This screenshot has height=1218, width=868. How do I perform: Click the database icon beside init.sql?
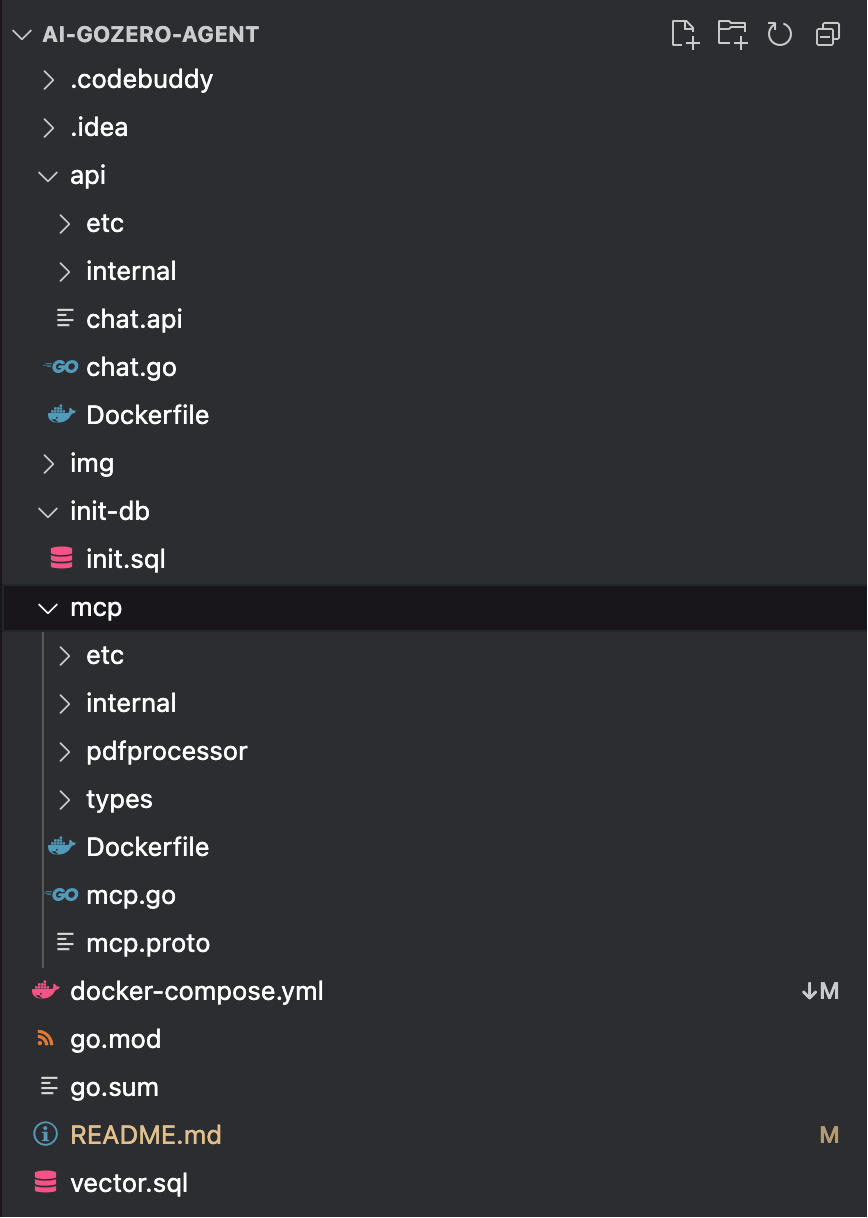[62, 559]
